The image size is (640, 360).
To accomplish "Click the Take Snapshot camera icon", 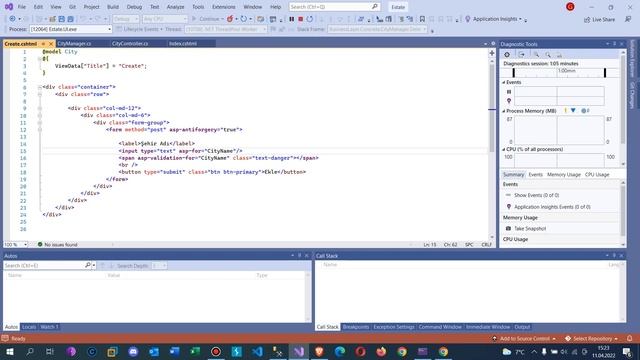I will coord(508,229).
